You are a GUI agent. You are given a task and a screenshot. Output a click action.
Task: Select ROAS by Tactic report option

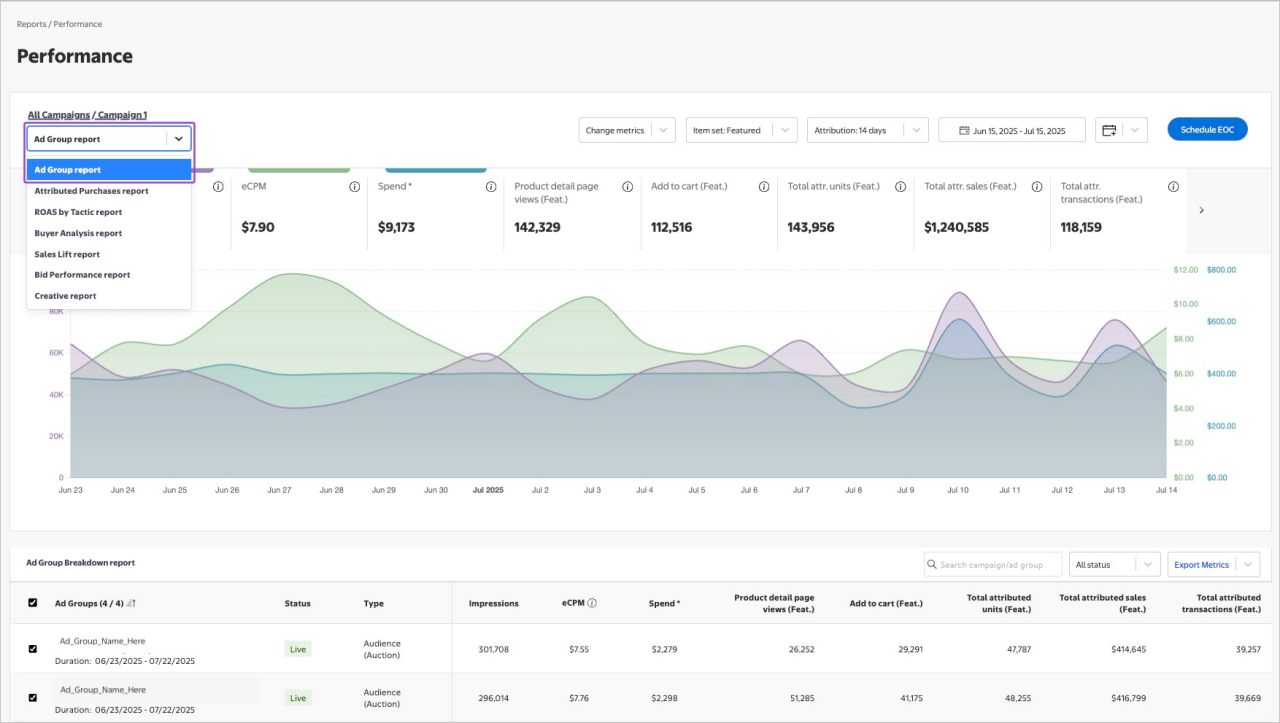click(x=78, y=212)
